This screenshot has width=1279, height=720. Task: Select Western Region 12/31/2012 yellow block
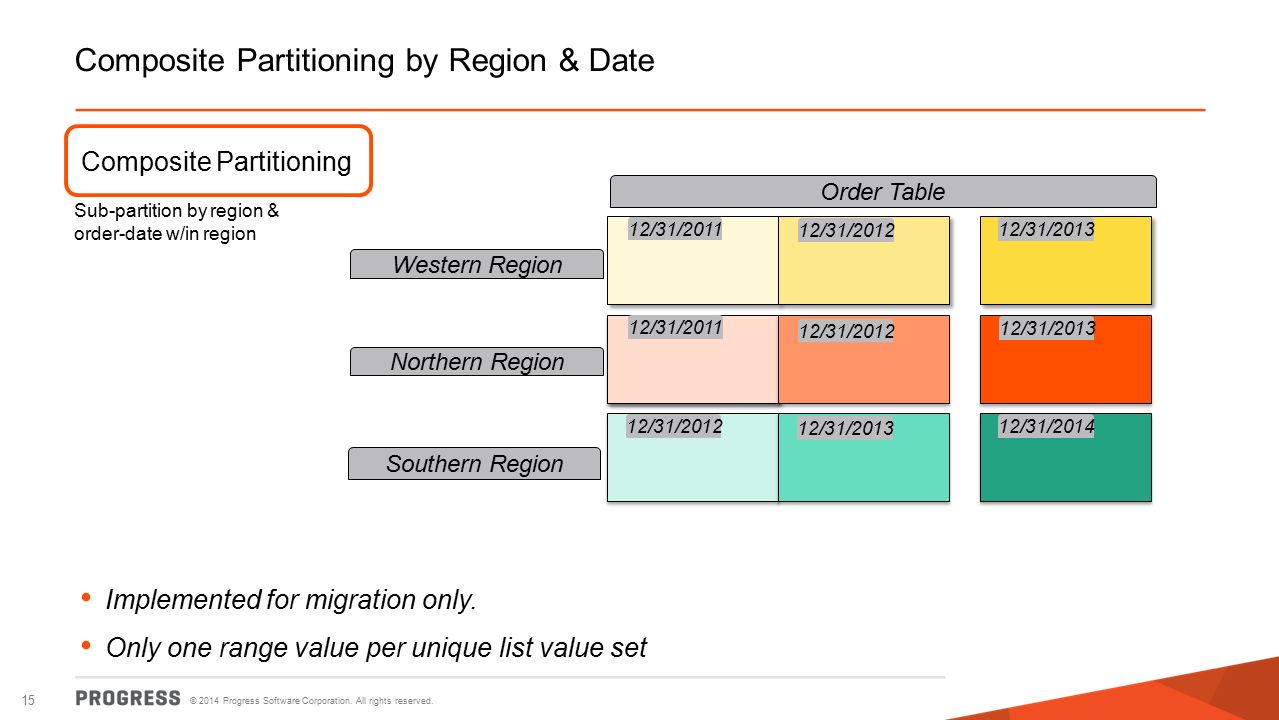pos(864,260)
